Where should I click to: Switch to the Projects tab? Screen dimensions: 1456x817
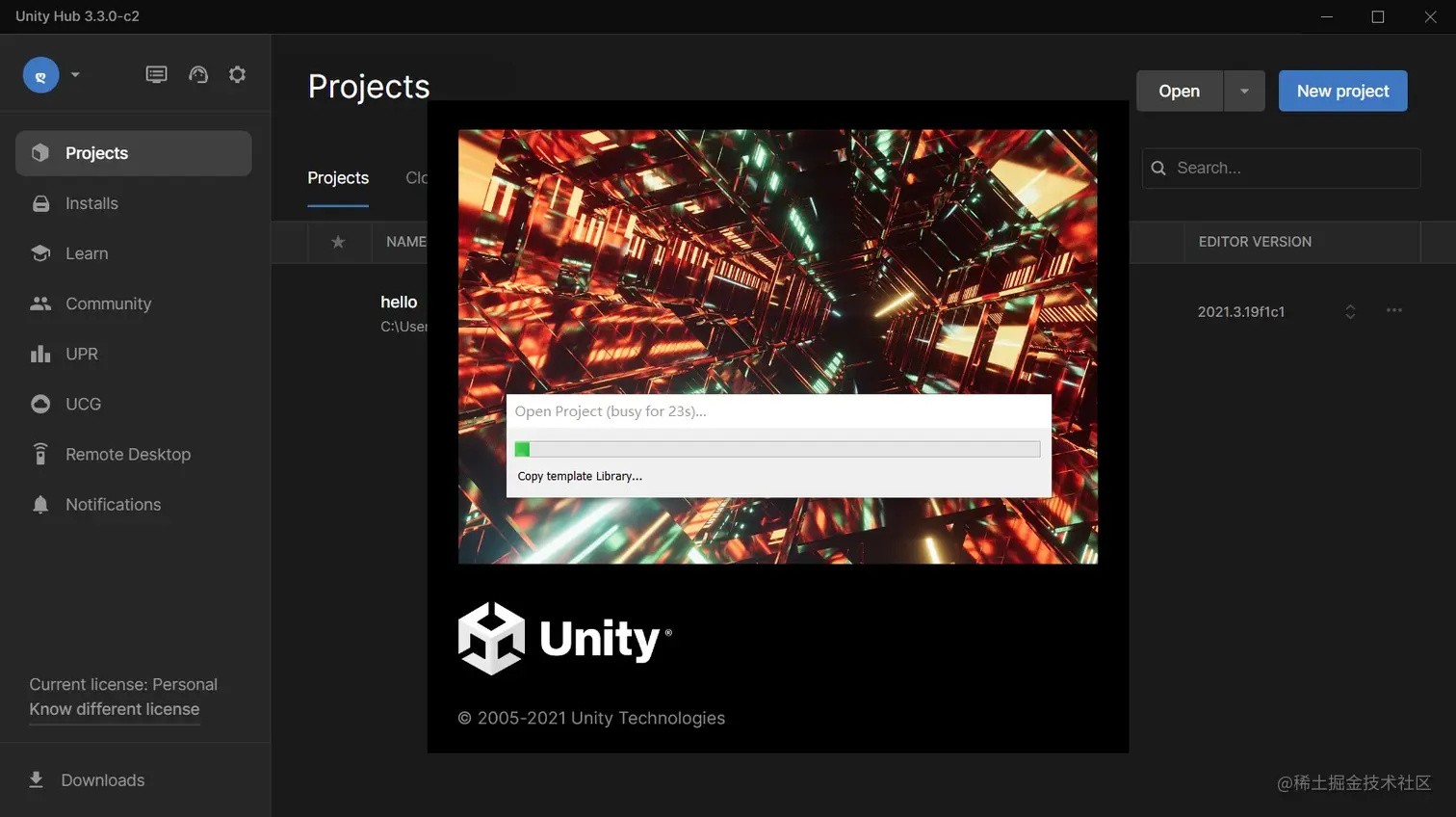(x=338, y=177)
